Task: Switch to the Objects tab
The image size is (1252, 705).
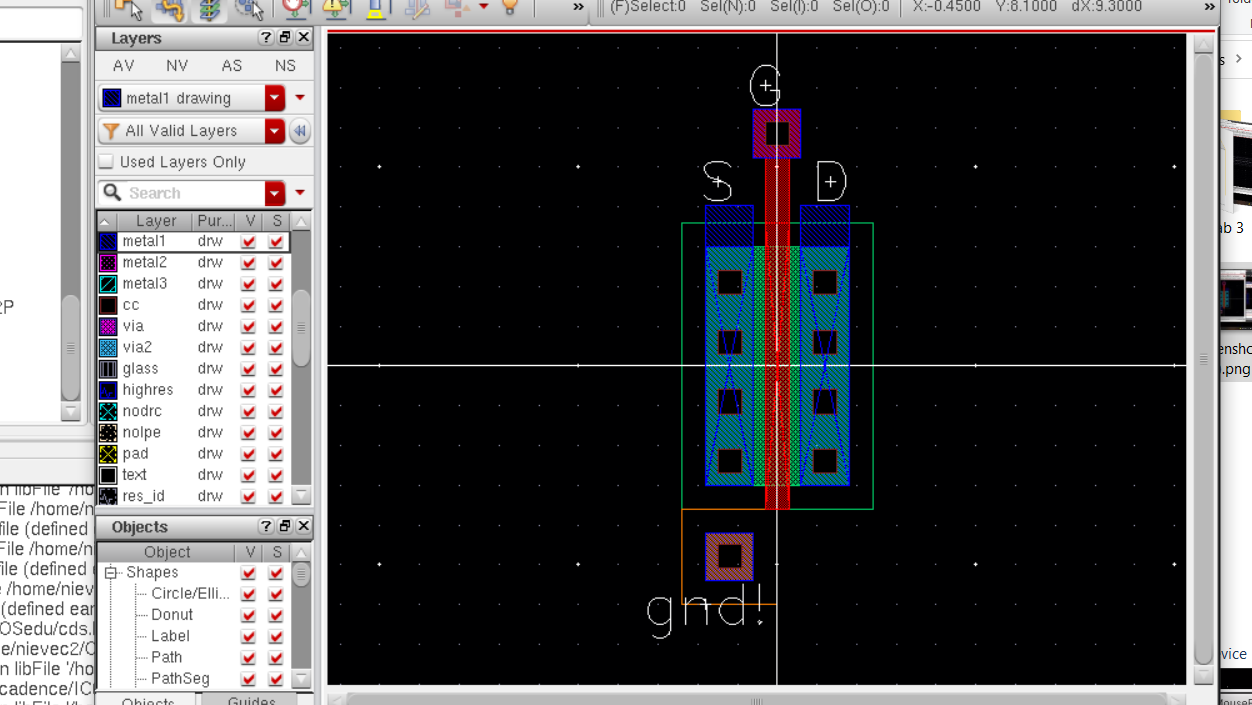Action: click(x=148, y=701)
